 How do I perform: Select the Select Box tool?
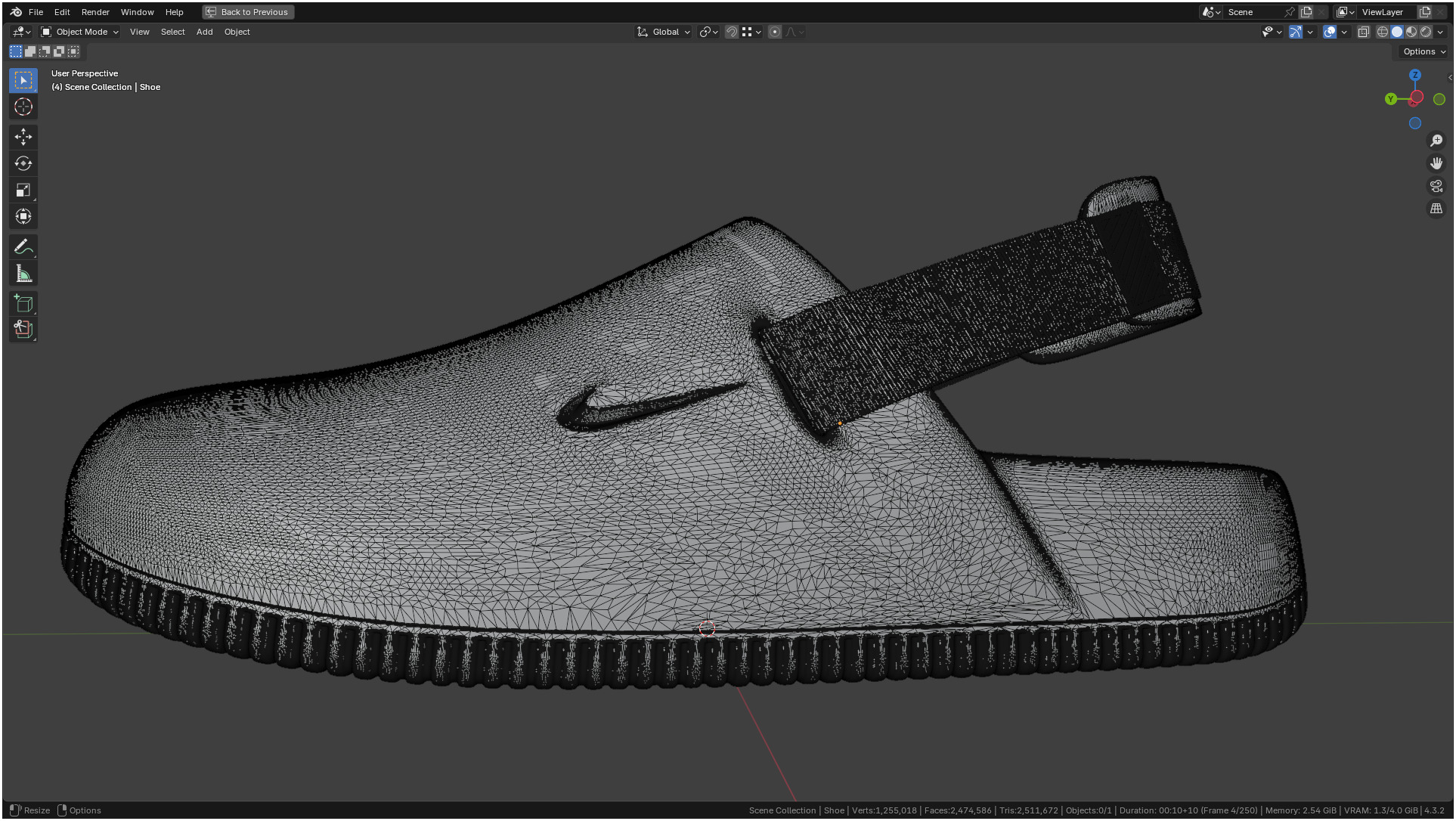[x=23, y=80]
